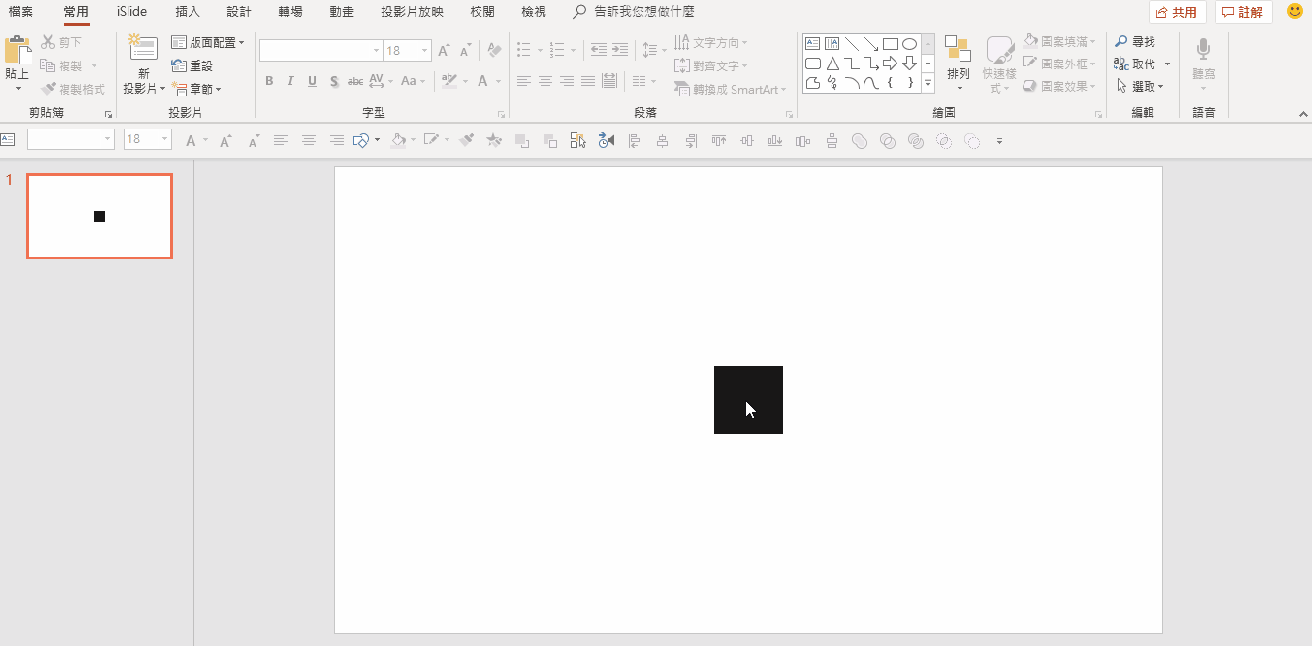Toggle Underline formatting in ribbon
This screenshot has height=646, width=1312.
(312, 81)
